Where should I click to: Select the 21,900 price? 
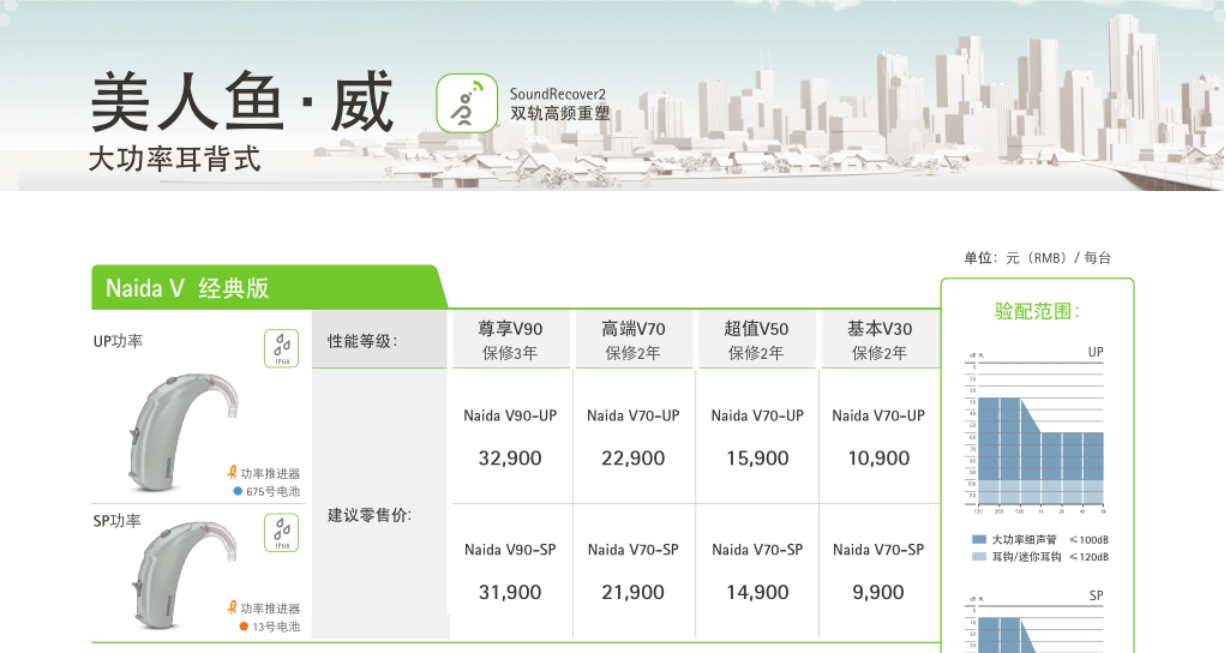(633, 592)
